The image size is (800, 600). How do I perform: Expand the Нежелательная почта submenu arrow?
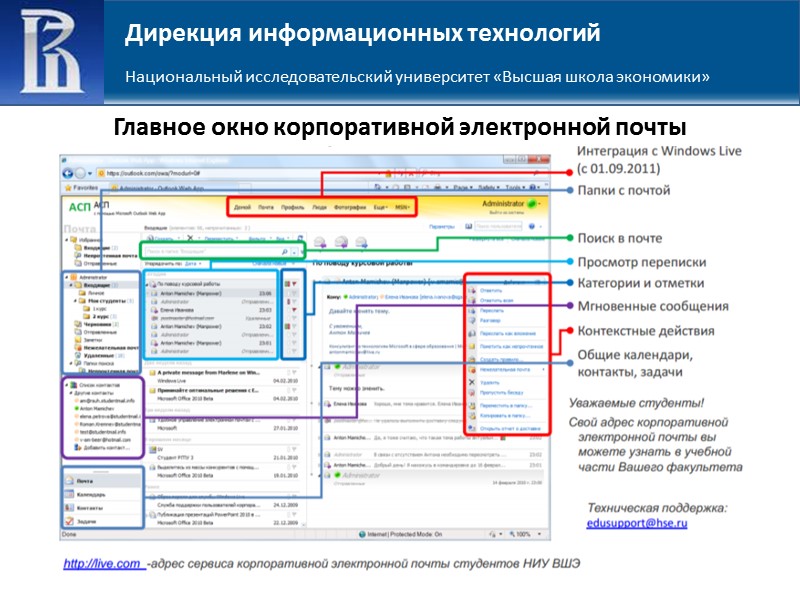pyautogui.click(x=543, y=369)
